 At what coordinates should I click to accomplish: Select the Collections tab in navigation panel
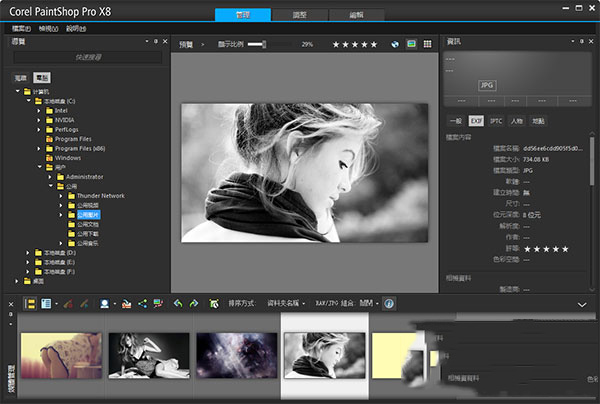20,78
